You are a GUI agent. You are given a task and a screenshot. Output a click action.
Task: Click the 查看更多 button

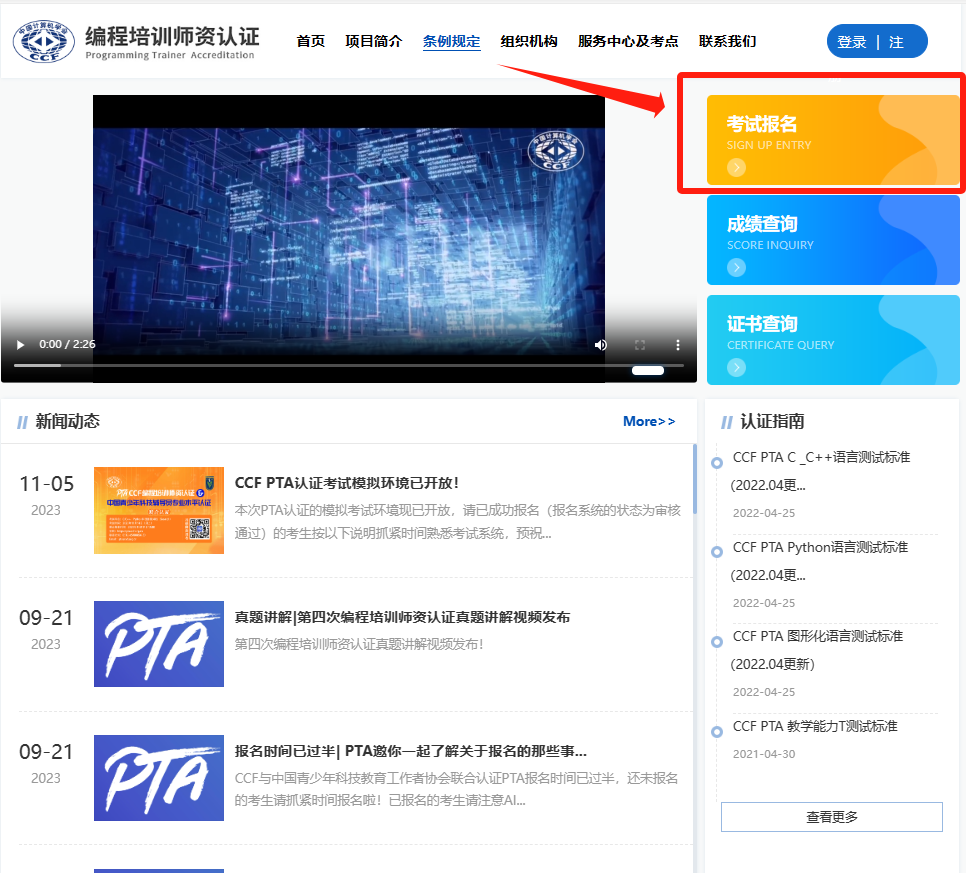tap(831, 816)
